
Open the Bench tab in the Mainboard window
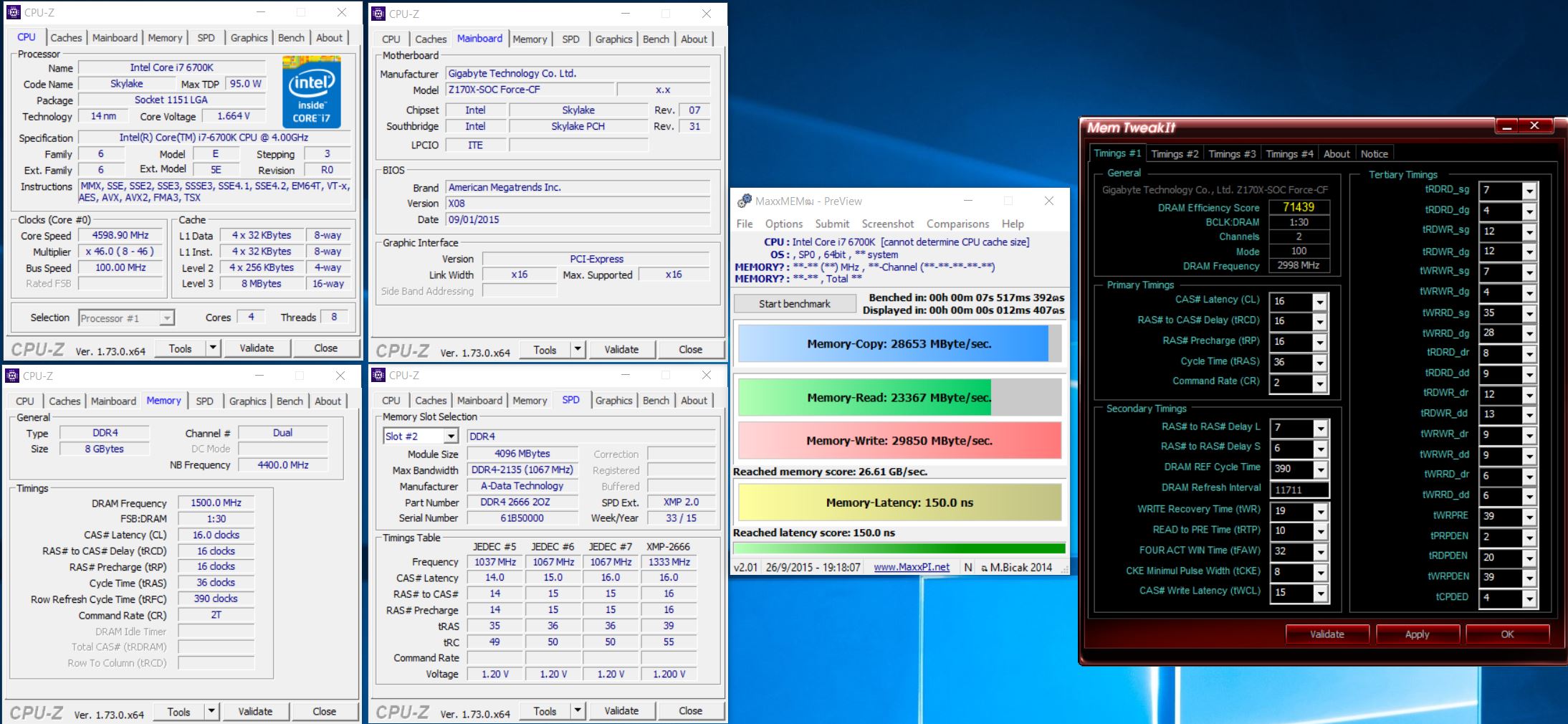656,39
